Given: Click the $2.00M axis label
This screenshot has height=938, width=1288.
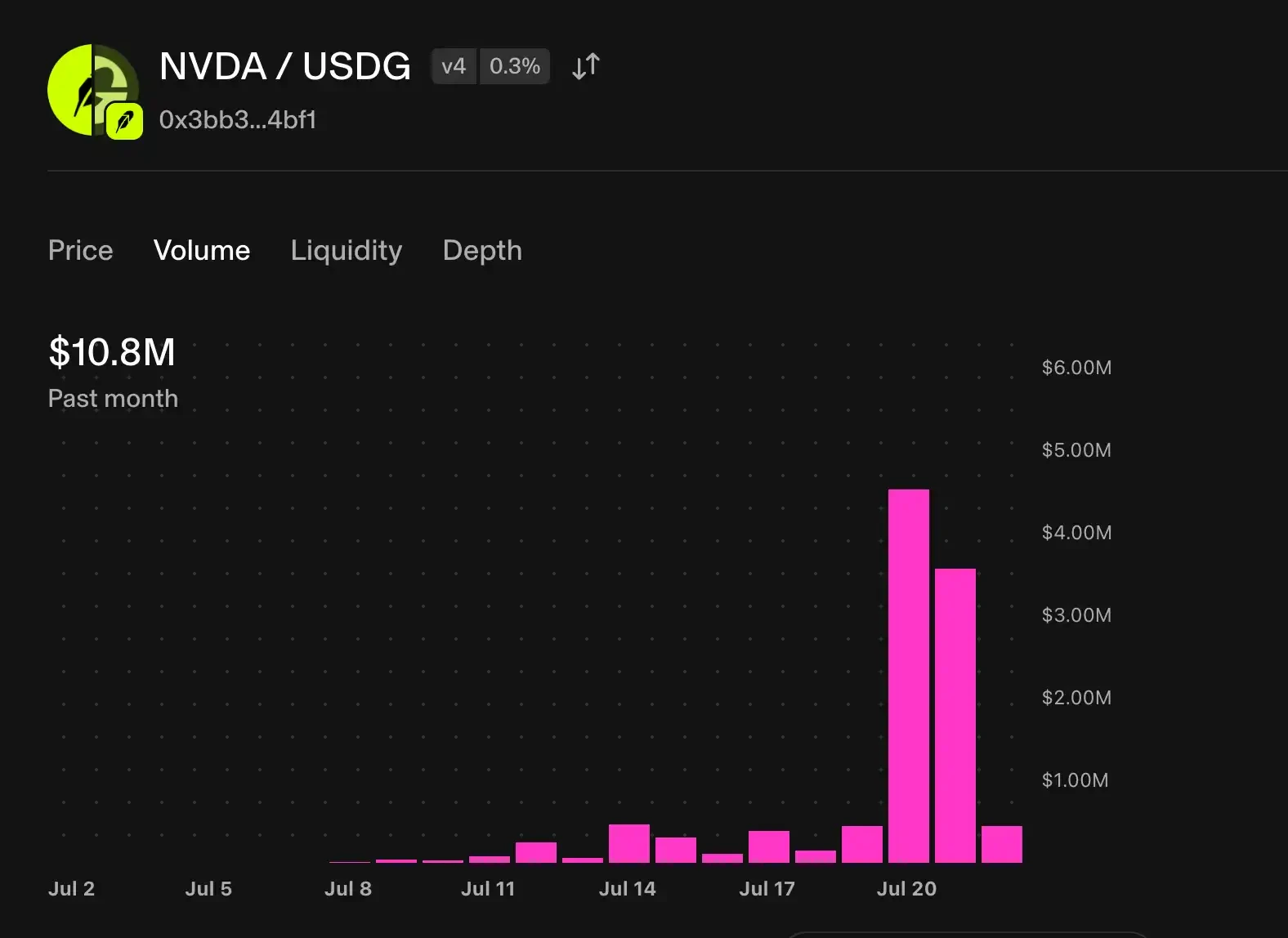Looking at the screenshot, I should [1076, 698].
